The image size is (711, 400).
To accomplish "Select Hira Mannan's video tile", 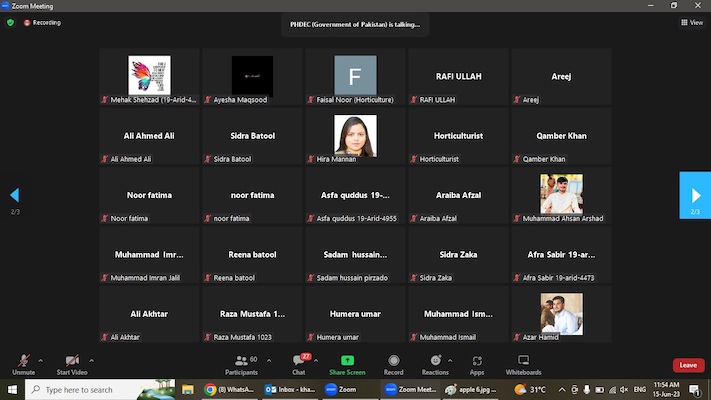I will [x=355, y=135].
